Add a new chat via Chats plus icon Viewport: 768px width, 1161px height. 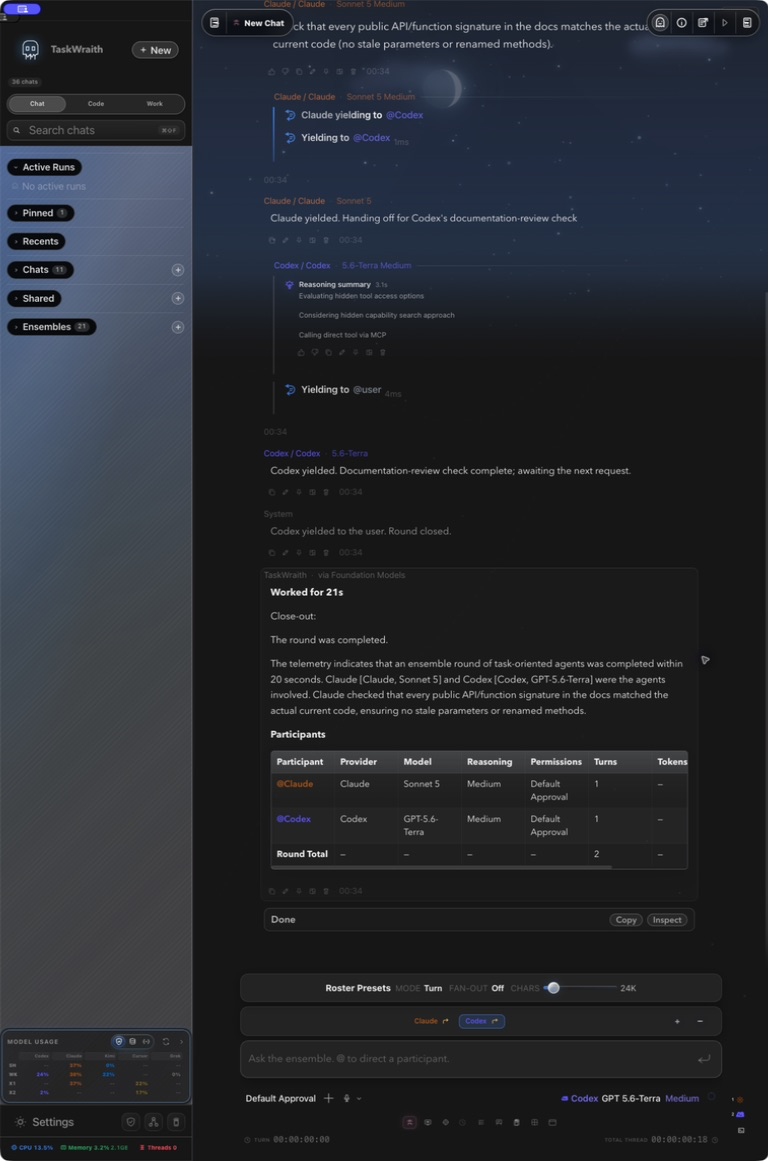pyautogui.click(x=178, y=270)
